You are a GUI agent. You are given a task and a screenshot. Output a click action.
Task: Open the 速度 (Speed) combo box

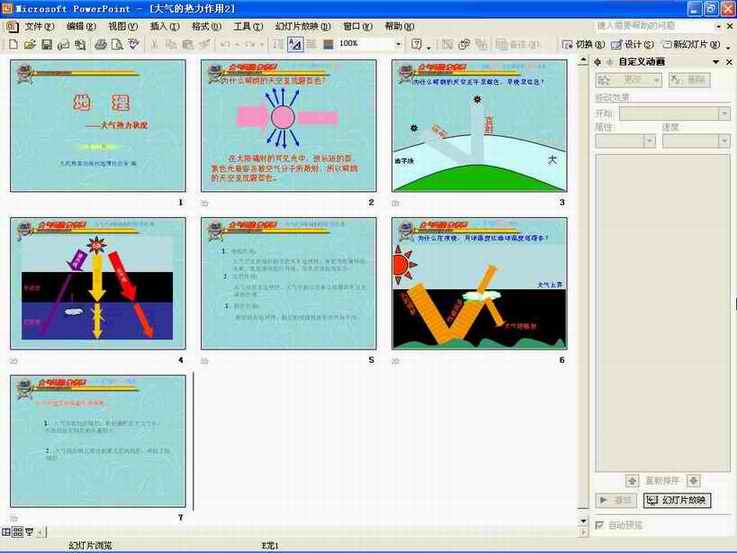point(696,141)
